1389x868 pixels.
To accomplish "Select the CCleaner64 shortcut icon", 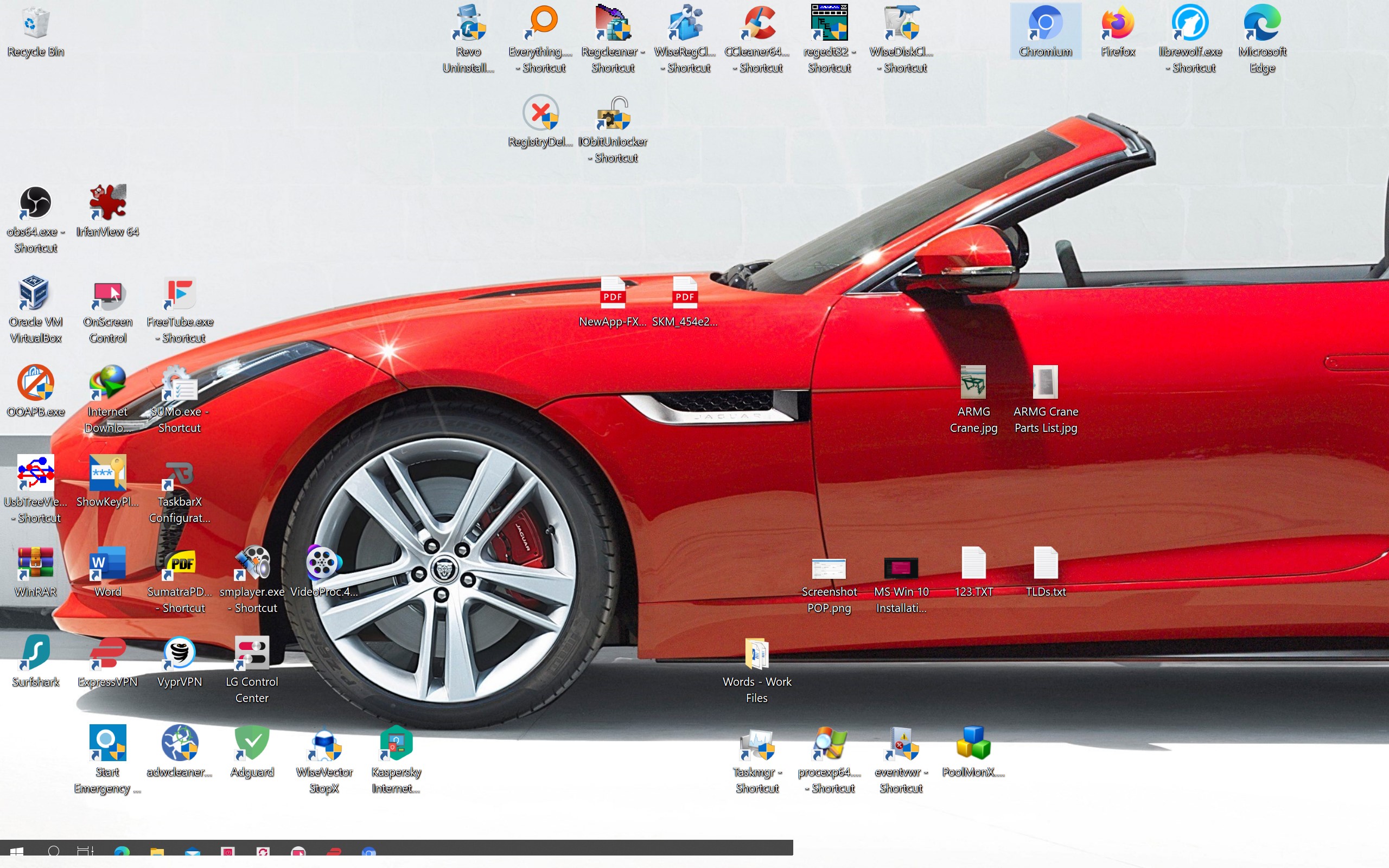I will [x=757, y=24].
